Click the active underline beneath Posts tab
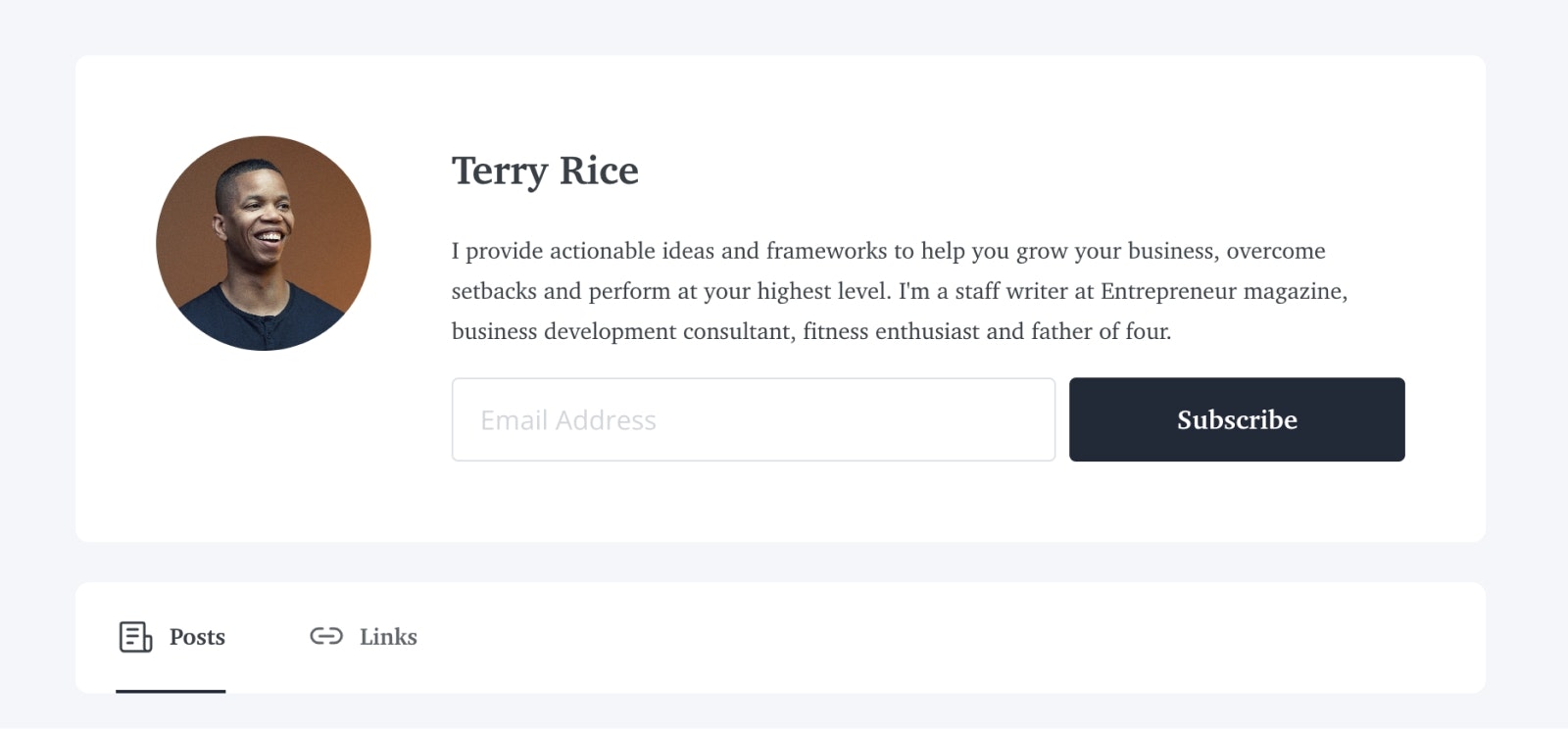Viewport: 1568px width, 729px height. (171, 691)
